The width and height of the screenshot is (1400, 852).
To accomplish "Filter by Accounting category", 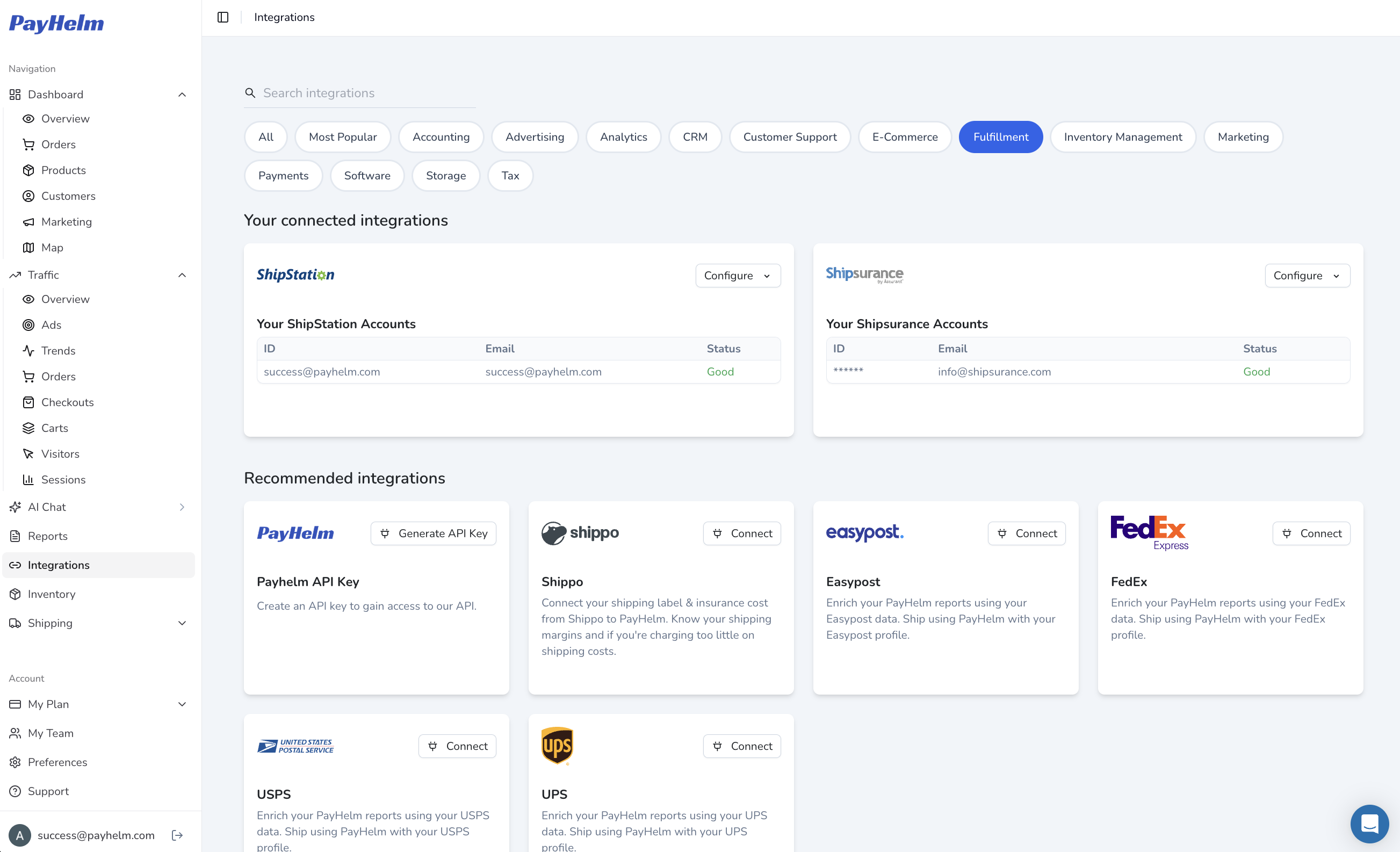I will point(441,137).
